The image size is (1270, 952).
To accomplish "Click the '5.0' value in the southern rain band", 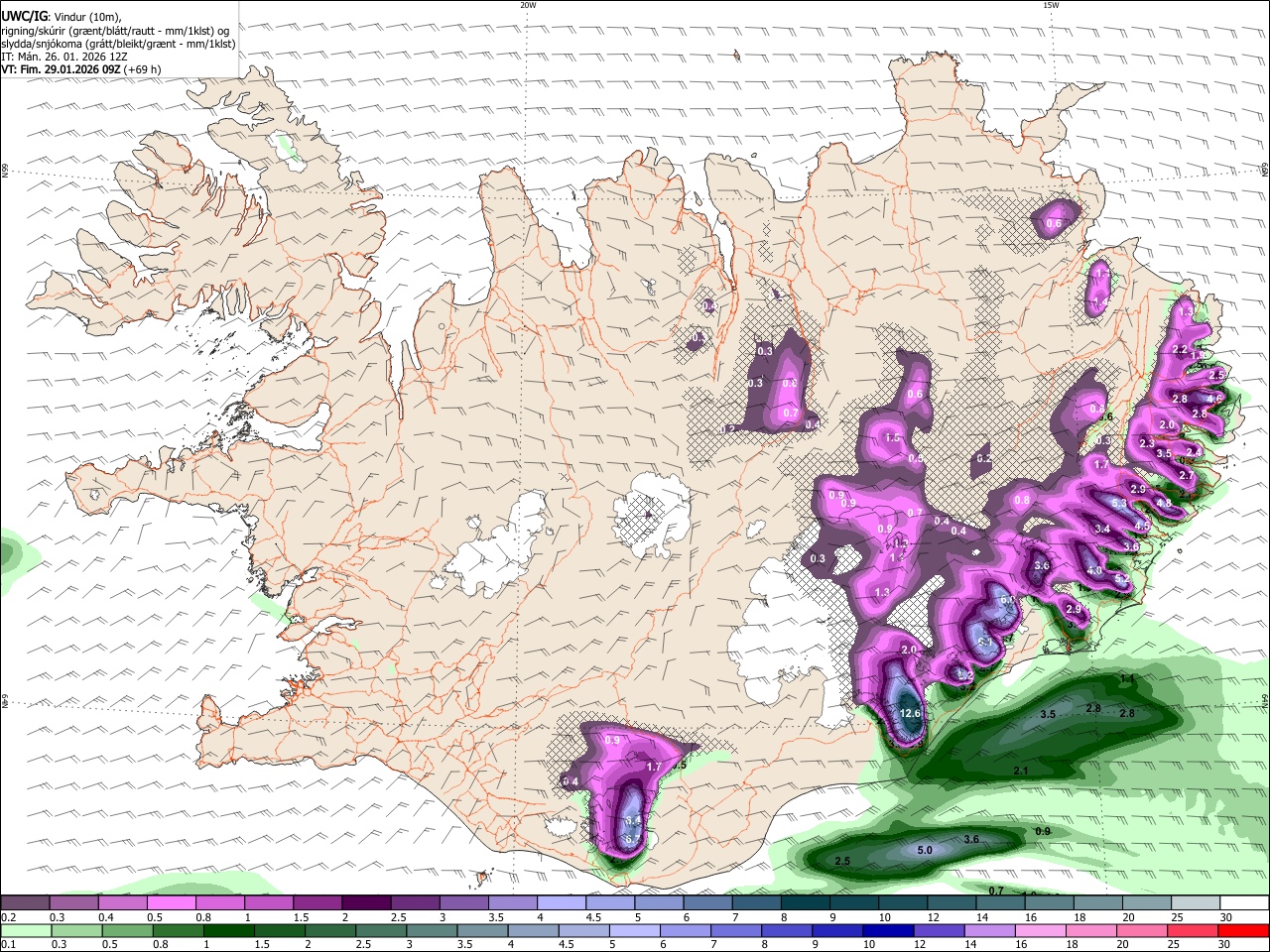I will [924, 850].
